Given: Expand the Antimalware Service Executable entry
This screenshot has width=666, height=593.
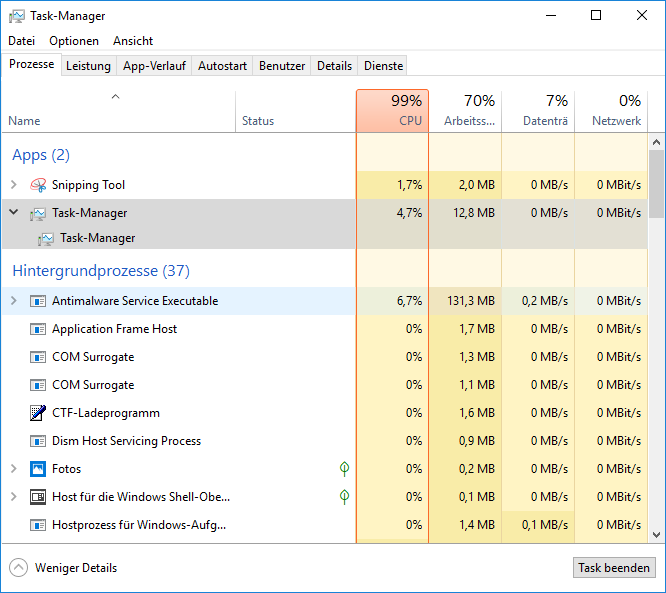Looking at the screenshot, I should coord(14,301).
